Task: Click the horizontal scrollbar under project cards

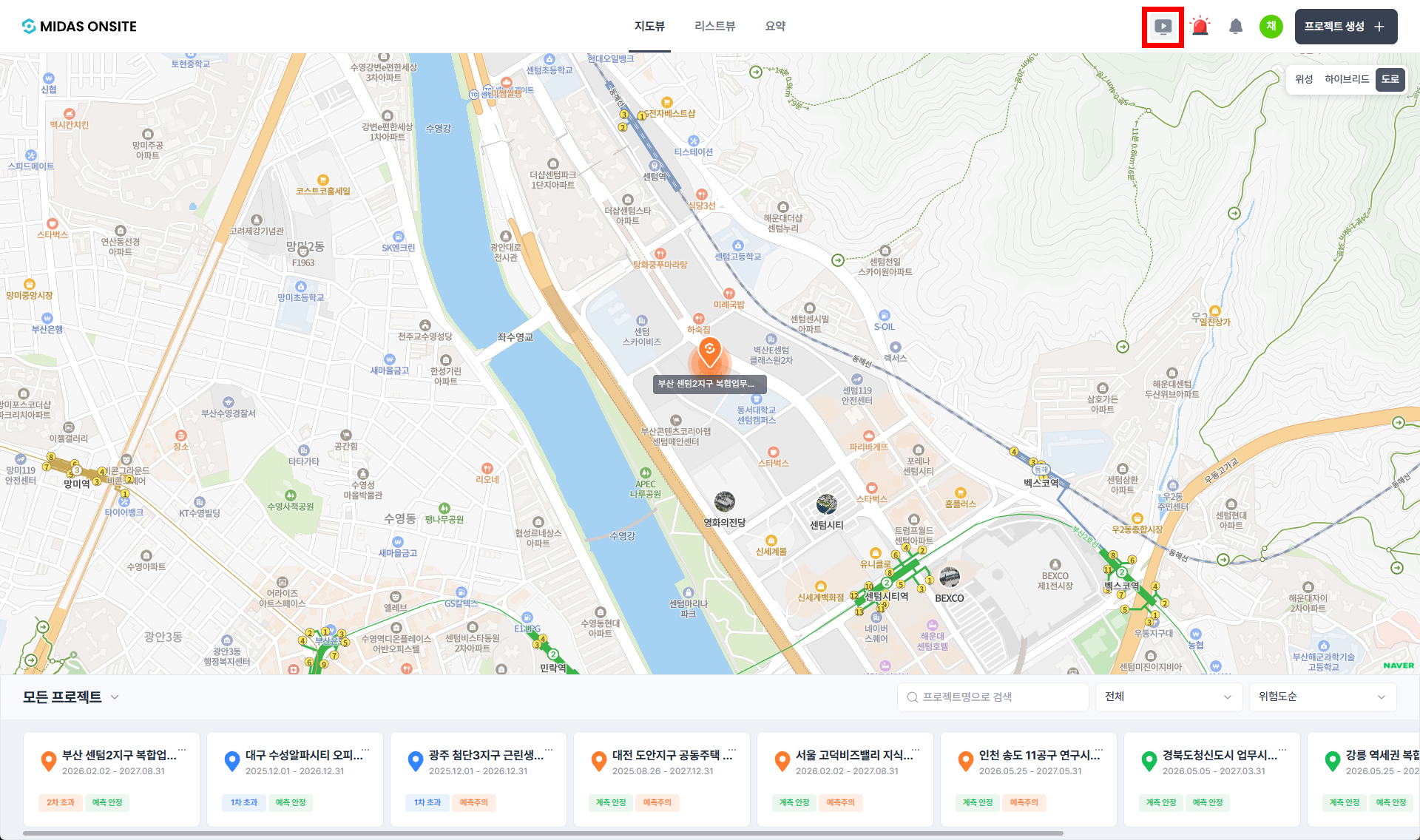Action: pos(544,833)
